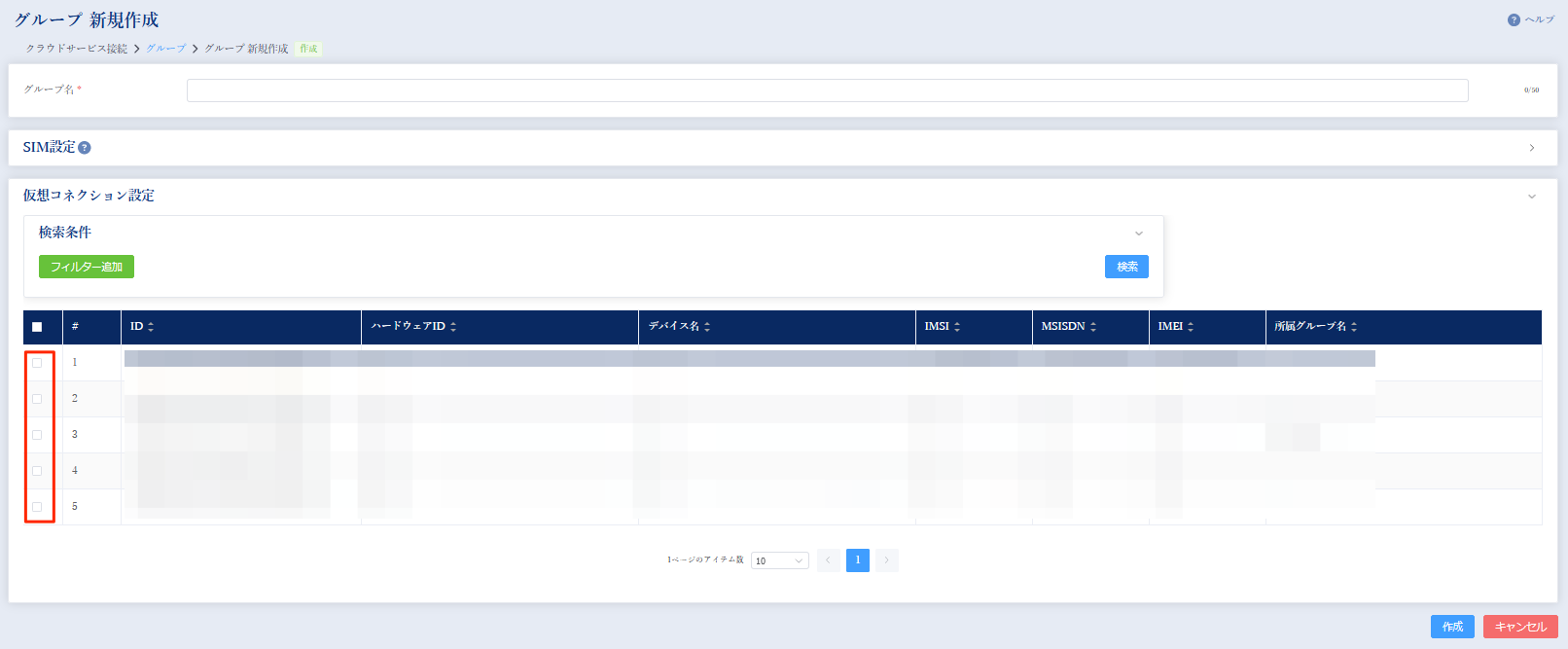The height and width of the screenshot is (649, 1568).
Task: Sort table by ID column arrows
Action: pos(151,327)
